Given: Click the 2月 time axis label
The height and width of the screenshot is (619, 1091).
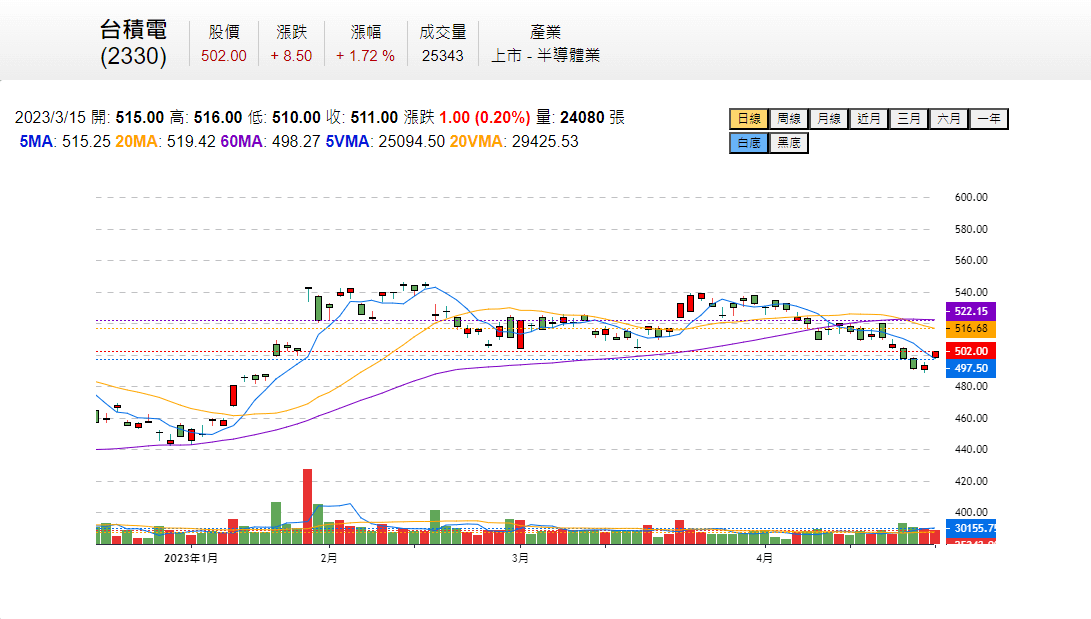Looking at the screenshot, I should pyautogui.click(x=329, y=558).
